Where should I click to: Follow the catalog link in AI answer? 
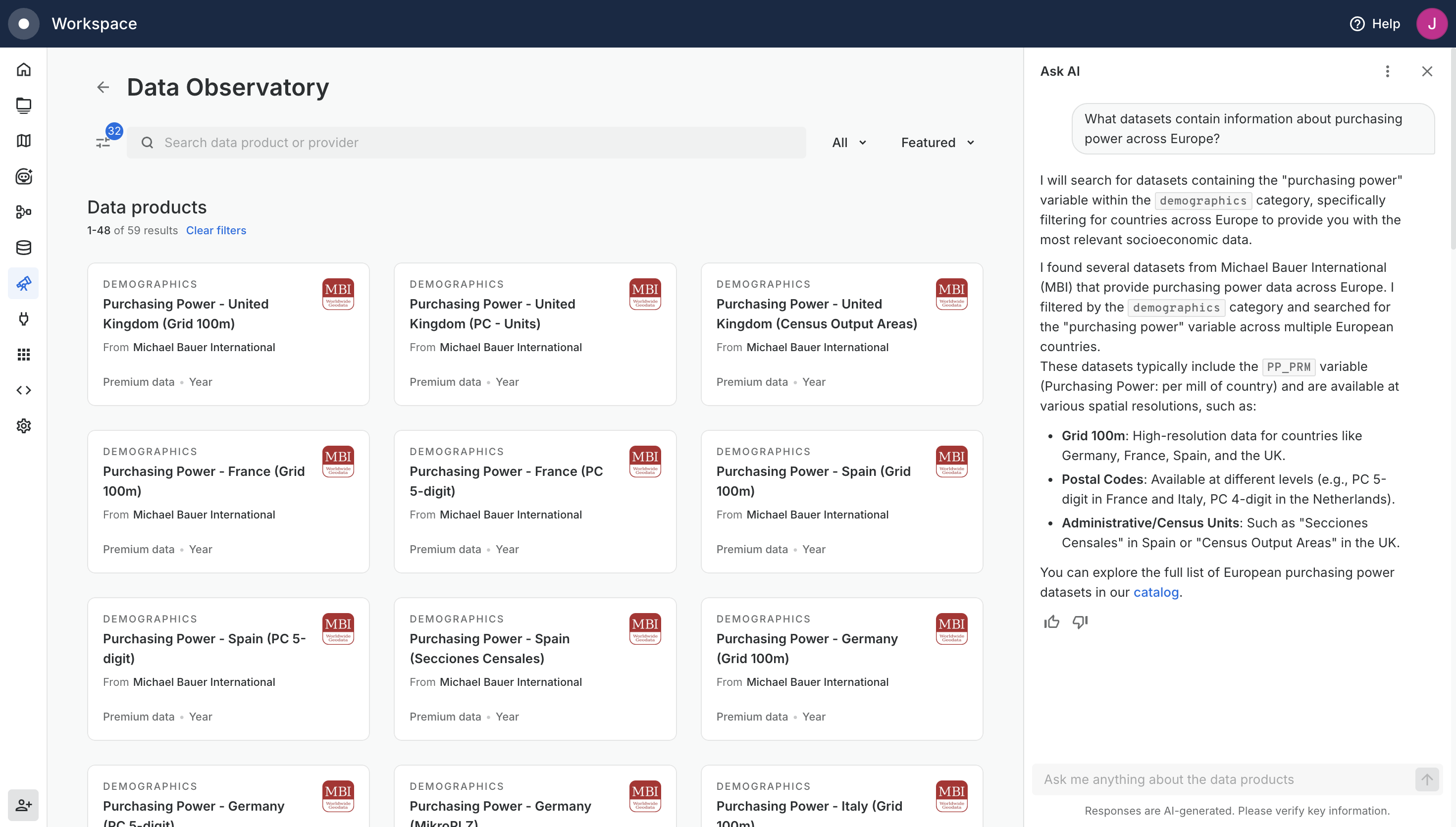(x=1155, y=592)
